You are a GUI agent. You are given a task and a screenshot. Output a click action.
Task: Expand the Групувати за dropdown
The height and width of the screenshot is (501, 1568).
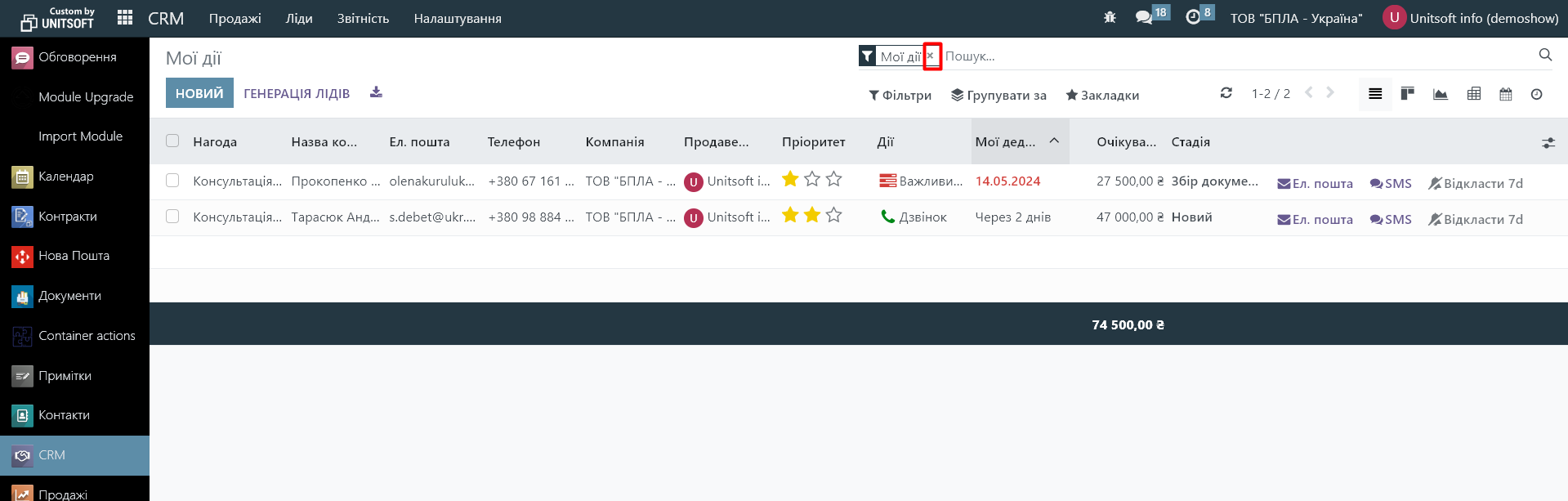pos(998,96)
